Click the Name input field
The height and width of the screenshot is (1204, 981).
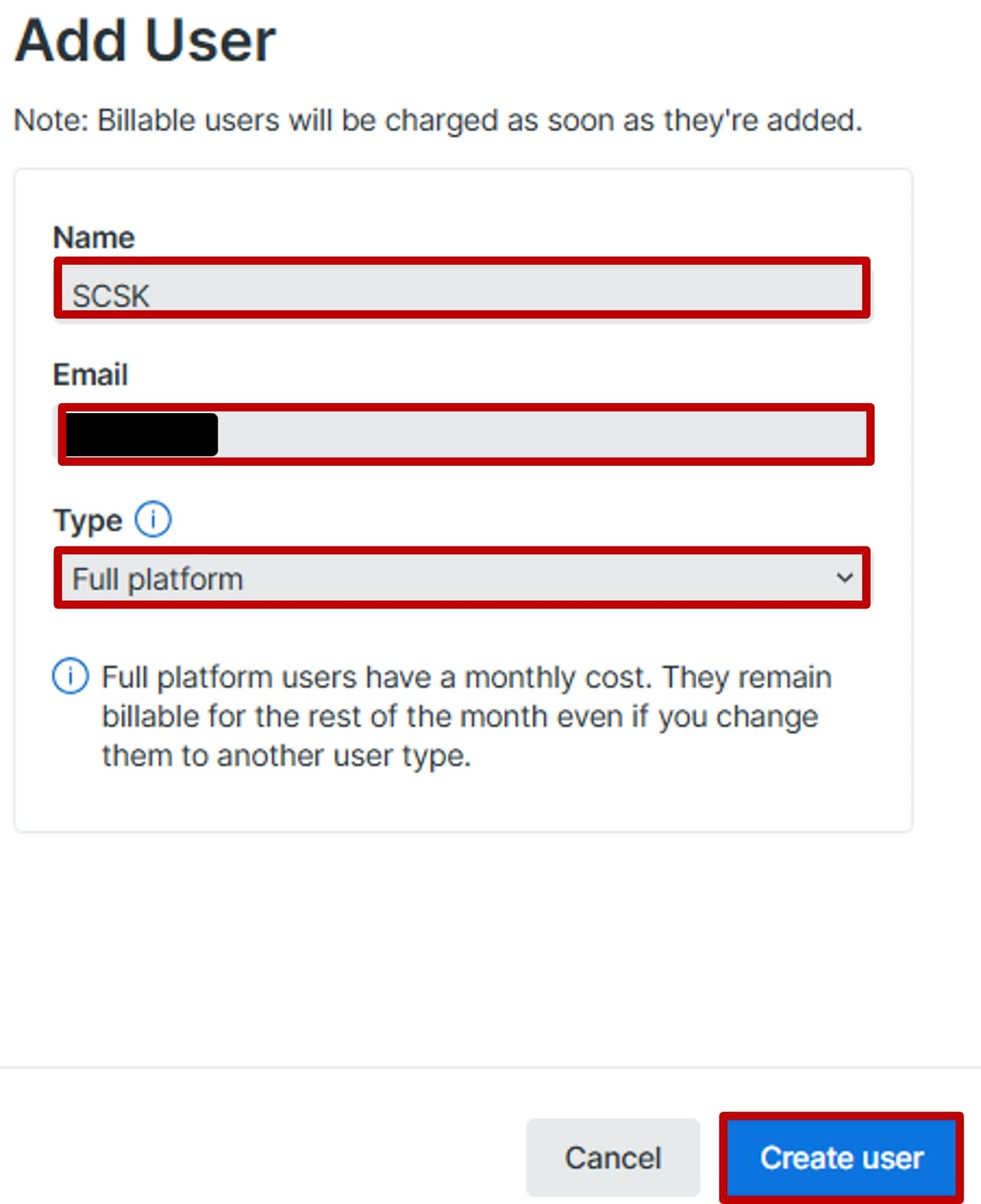pyautogui.click(x=461, y=288)
